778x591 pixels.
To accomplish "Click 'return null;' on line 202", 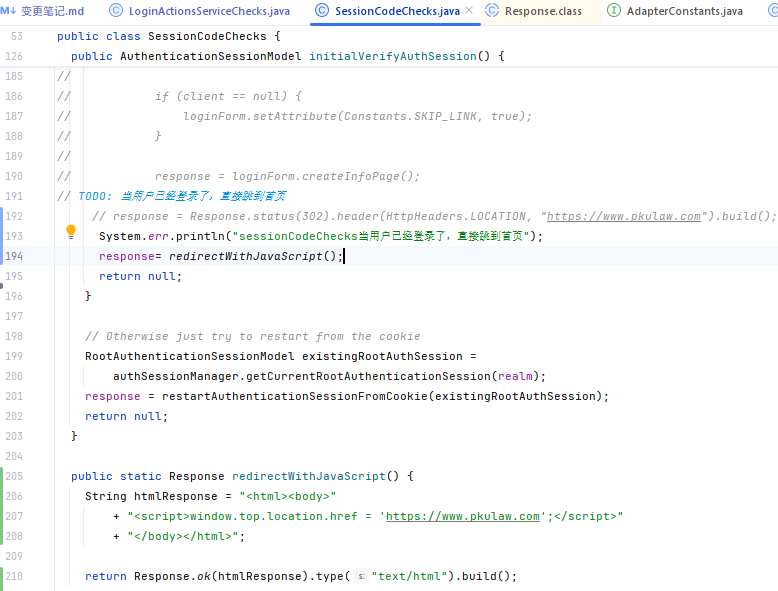I will (127, 416).
